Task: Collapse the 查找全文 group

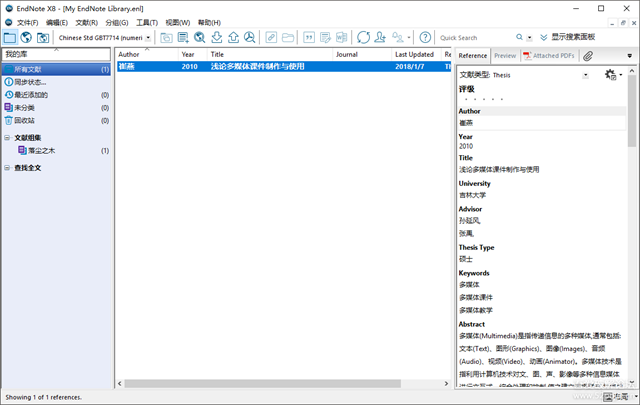Action: tap(7, 167)
